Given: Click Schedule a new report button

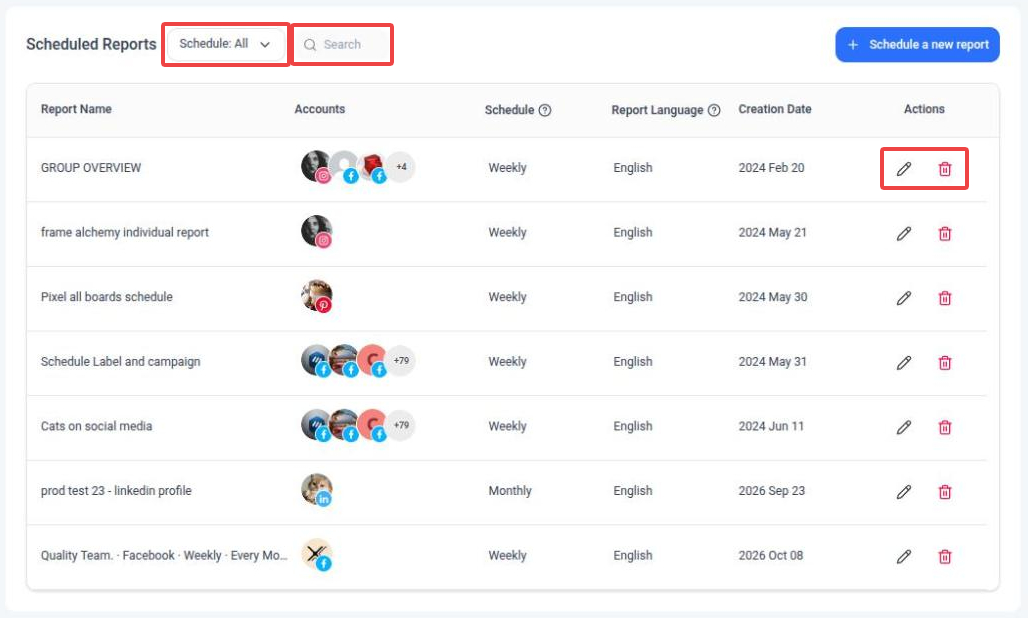Looking at the screenshot, I should (x=917, y=45).
